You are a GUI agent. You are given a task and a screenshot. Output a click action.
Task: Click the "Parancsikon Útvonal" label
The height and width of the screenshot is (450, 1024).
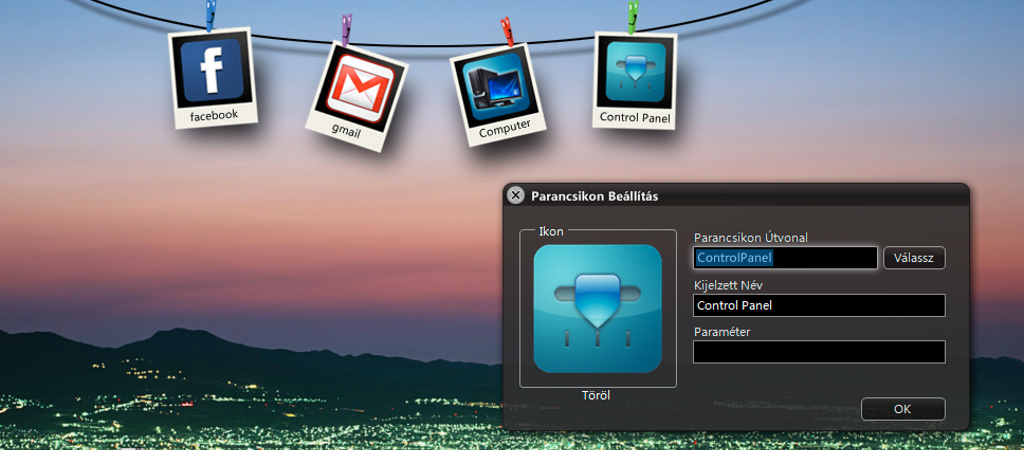[751, 238]
